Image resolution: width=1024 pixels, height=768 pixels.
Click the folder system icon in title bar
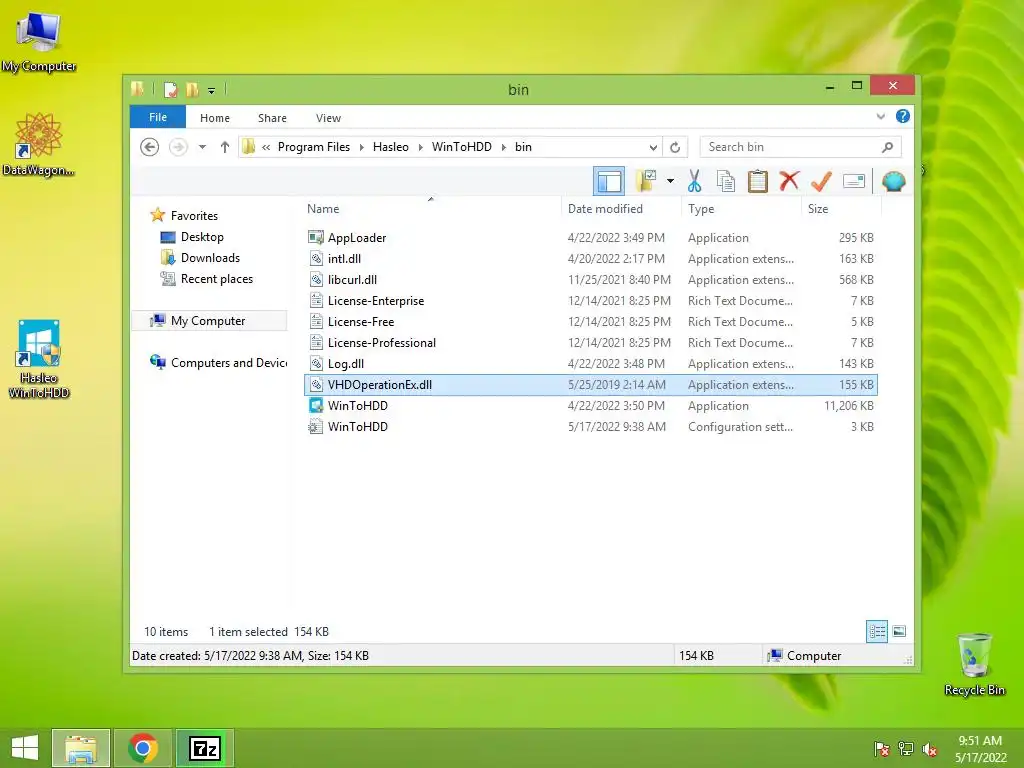click(x=137, y=89)
